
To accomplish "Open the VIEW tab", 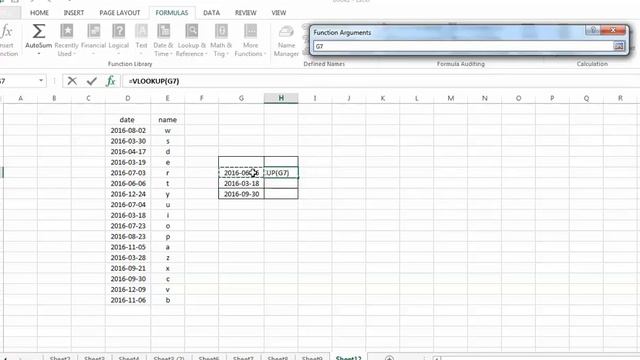I will point(279,13).
